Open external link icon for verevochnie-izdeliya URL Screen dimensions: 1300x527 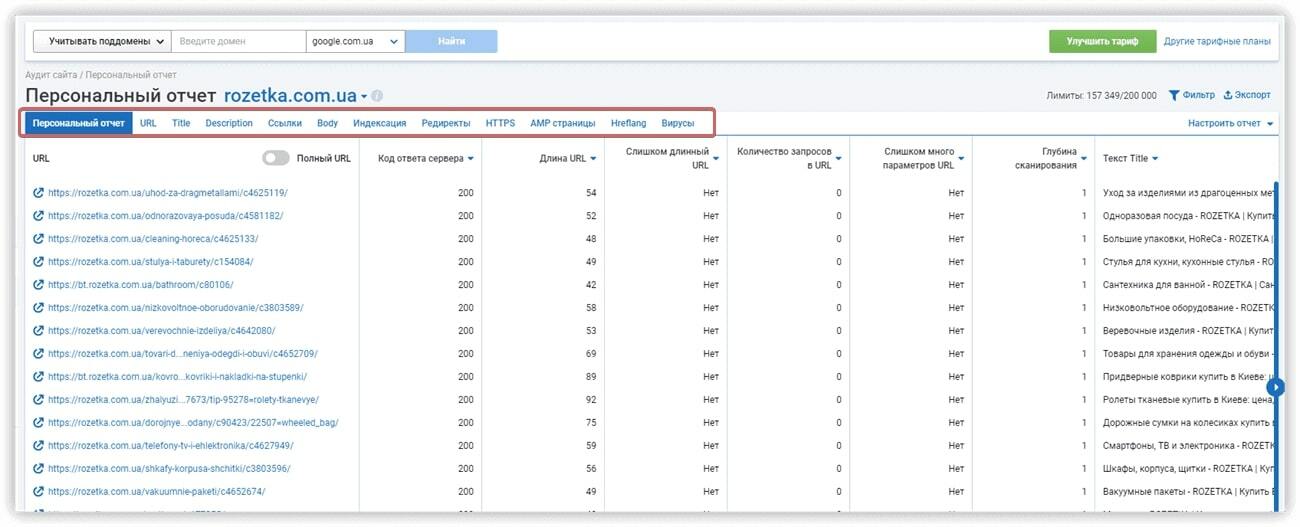coord(39,330)
